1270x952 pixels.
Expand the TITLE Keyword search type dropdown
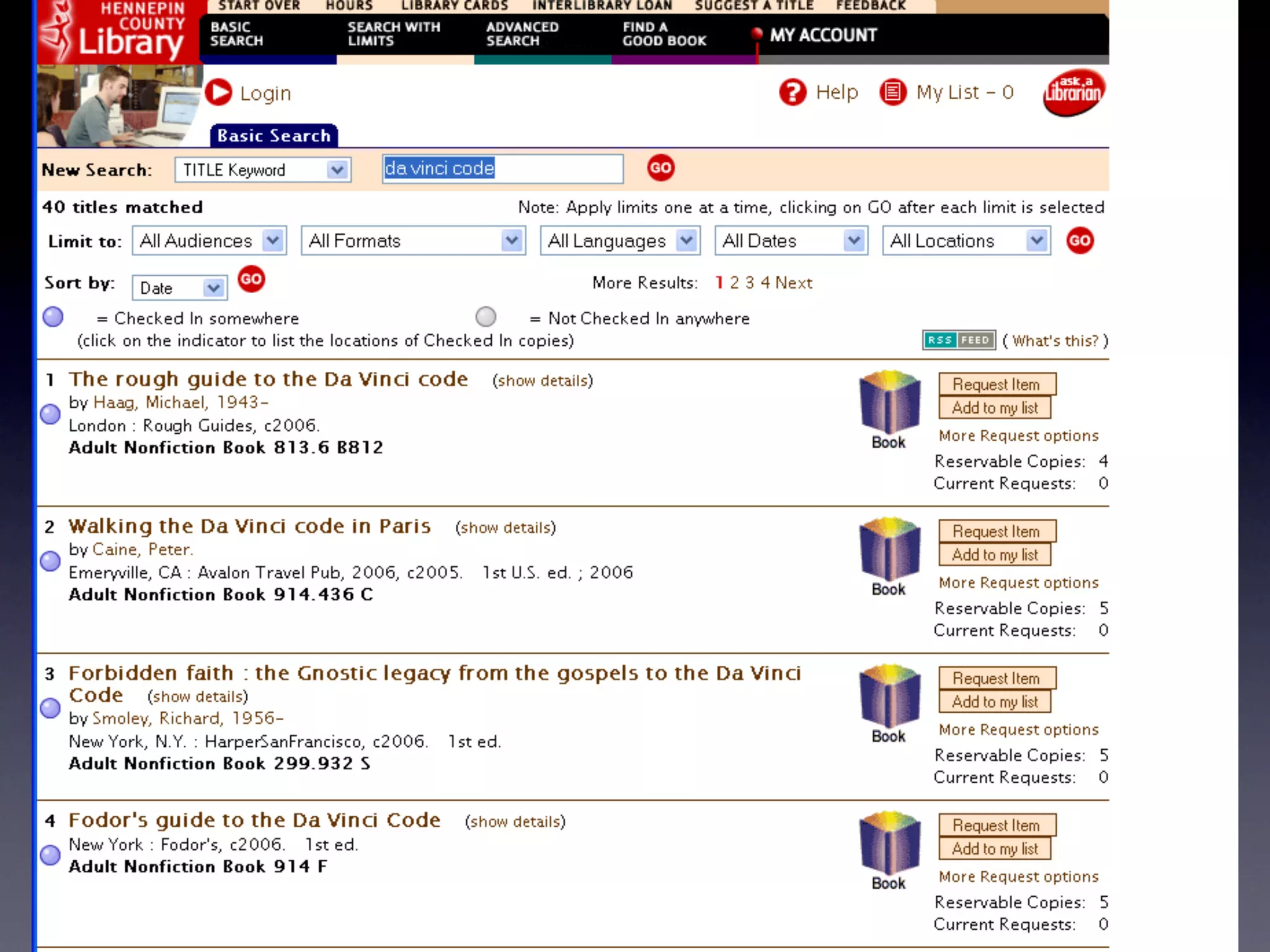[x=337, y=170]
